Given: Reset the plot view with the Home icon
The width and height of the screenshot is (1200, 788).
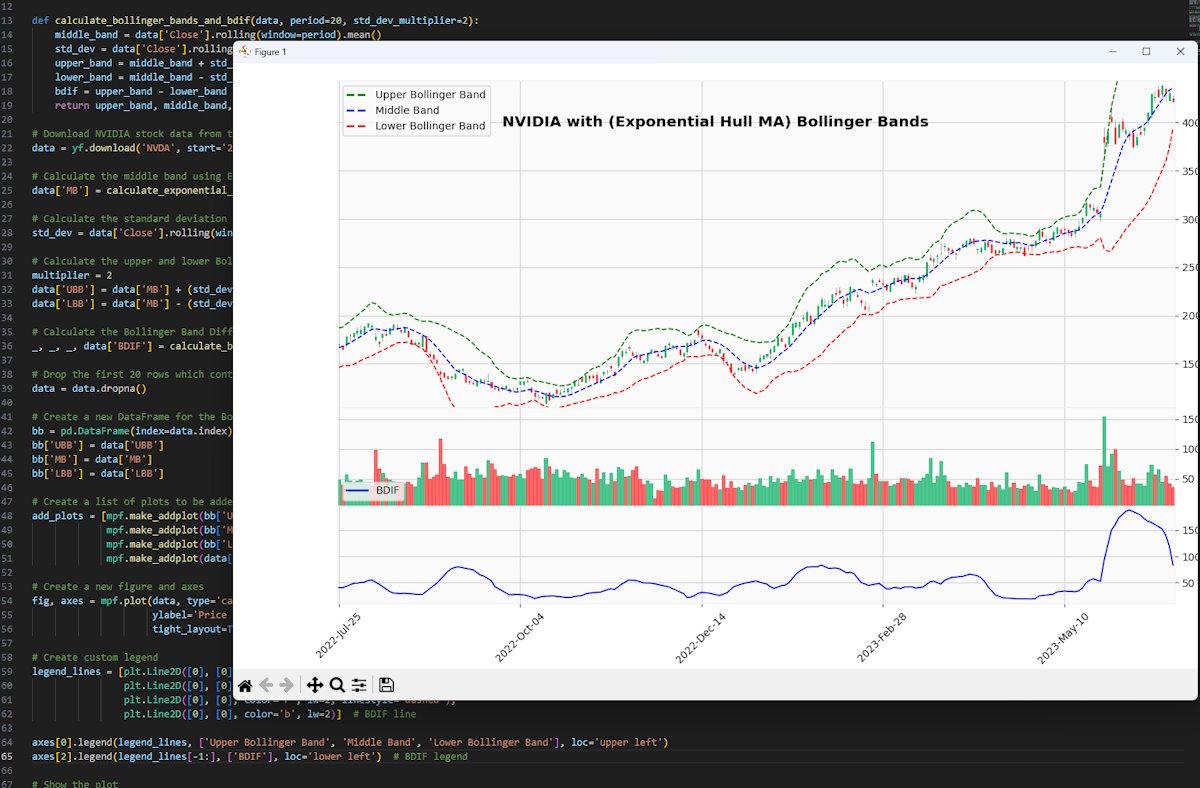Looking at the screenshot, I should coord(245,685).
